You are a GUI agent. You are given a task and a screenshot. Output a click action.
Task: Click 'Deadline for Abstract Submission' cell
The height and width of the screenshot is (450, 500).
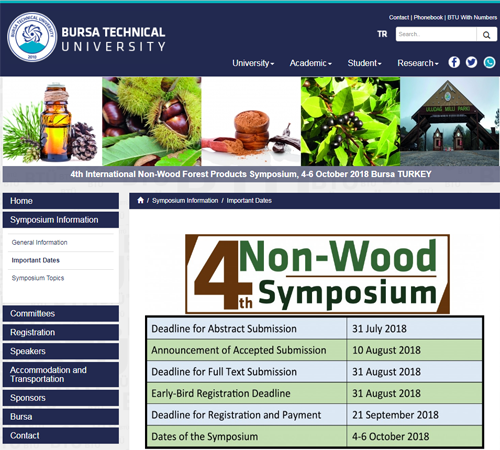pyautogui.click(x=246, y=329)
